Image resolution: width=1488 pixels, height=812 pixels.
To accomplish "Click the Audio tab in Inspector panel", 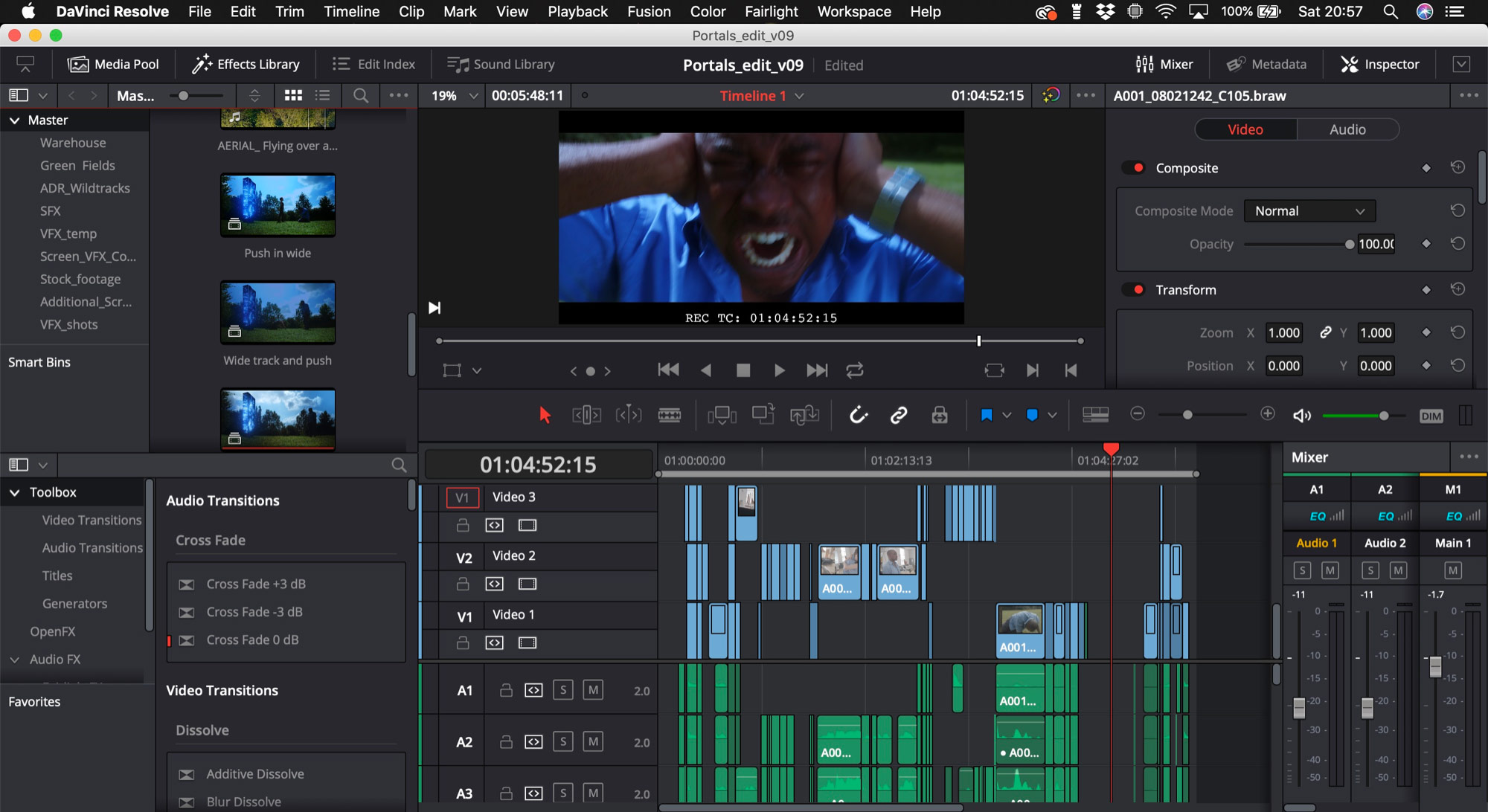I will (1346, 129).
